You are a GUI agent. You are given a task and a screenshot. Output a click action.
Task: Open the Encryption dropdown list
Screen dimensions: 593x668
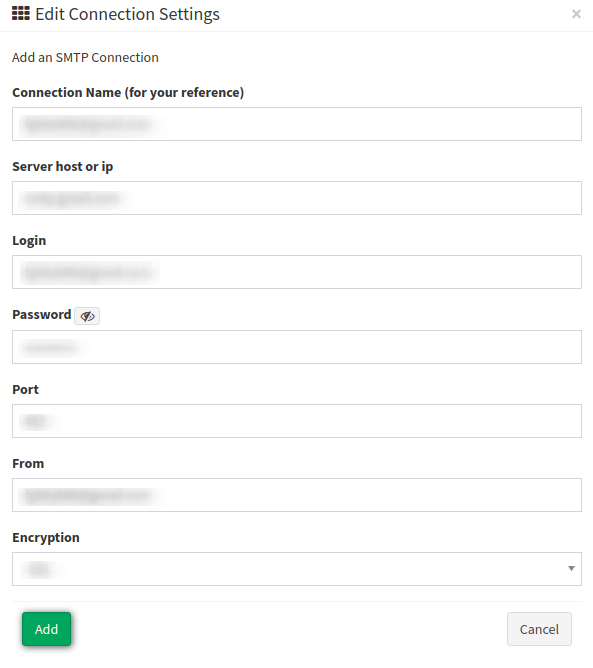click(296, 569)
